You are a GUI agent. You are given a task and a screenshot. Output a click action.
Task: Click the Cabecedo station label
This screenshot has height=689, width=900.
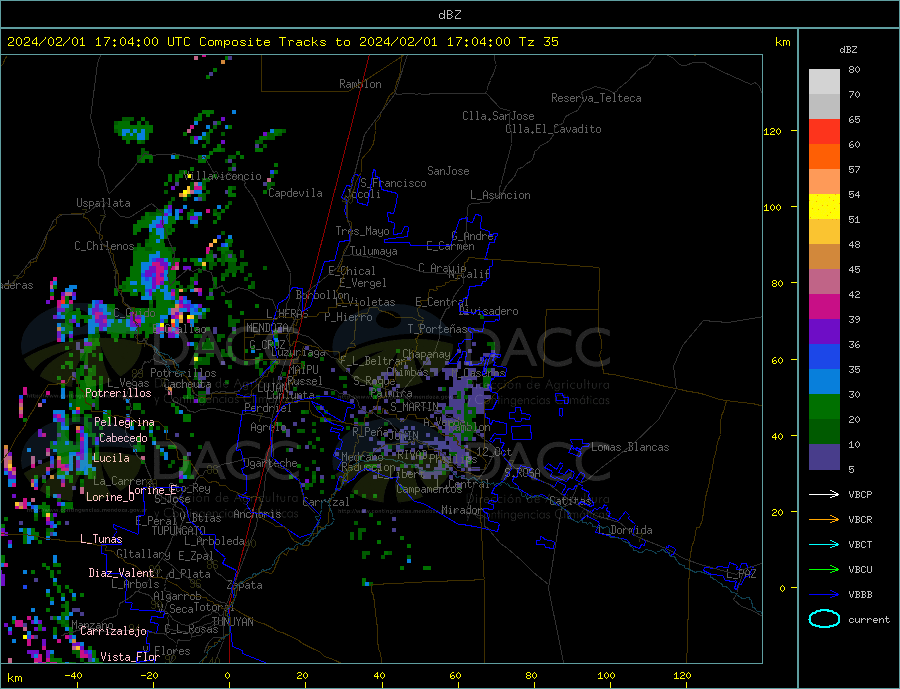(123, 438)
